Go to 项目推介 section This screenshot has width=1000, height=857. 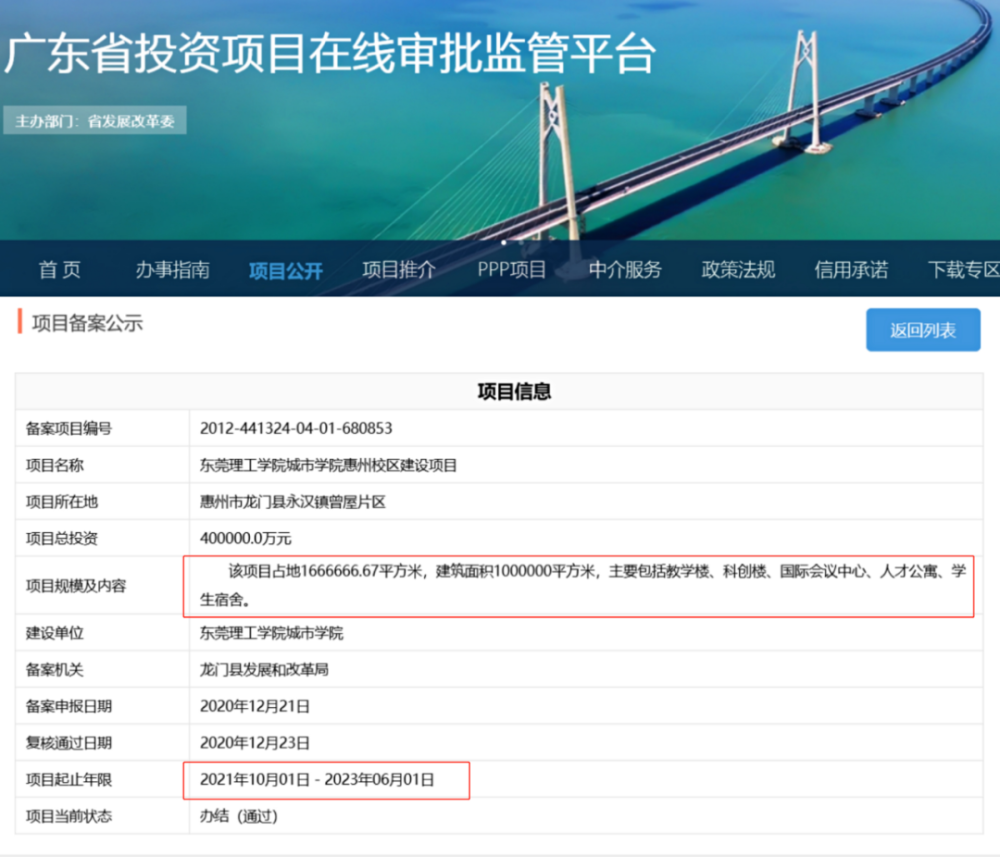click(x=399, y=270)
